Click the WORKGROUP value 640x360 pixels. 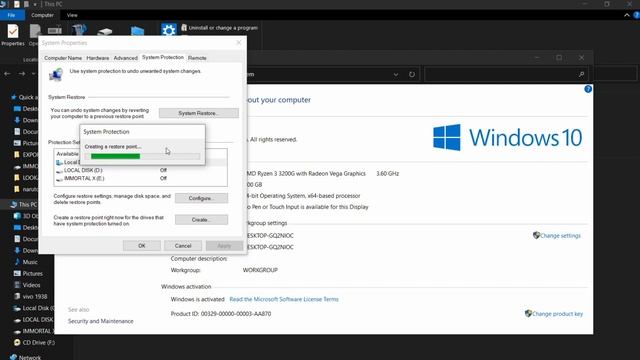click(260, 270)
